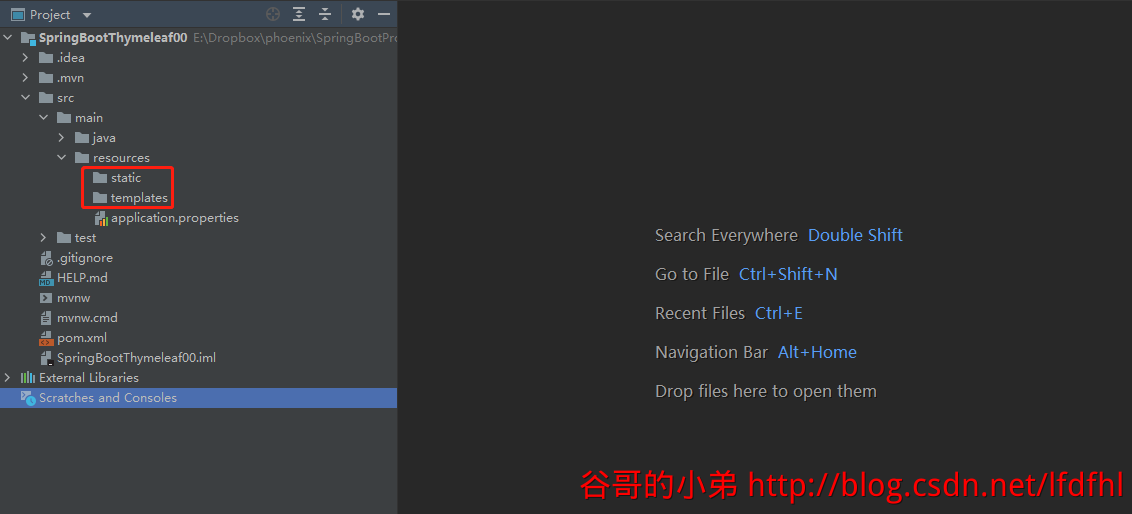Image resolution: width=1132 pixels, height=514 pixels.
Task: Click the templates folder icon
Action: coord(100,198)
